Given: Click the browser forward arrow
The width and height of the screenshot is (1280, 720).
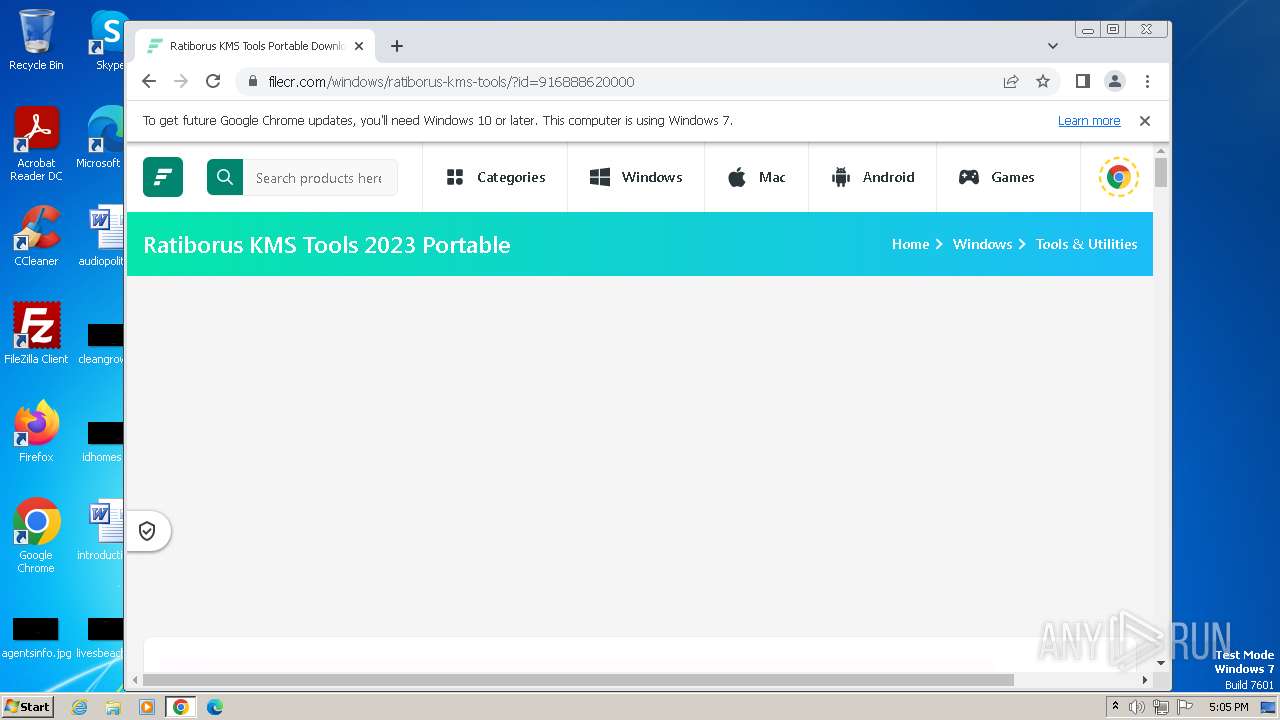Looking at the screenshot, I should [x=181, y=81].
